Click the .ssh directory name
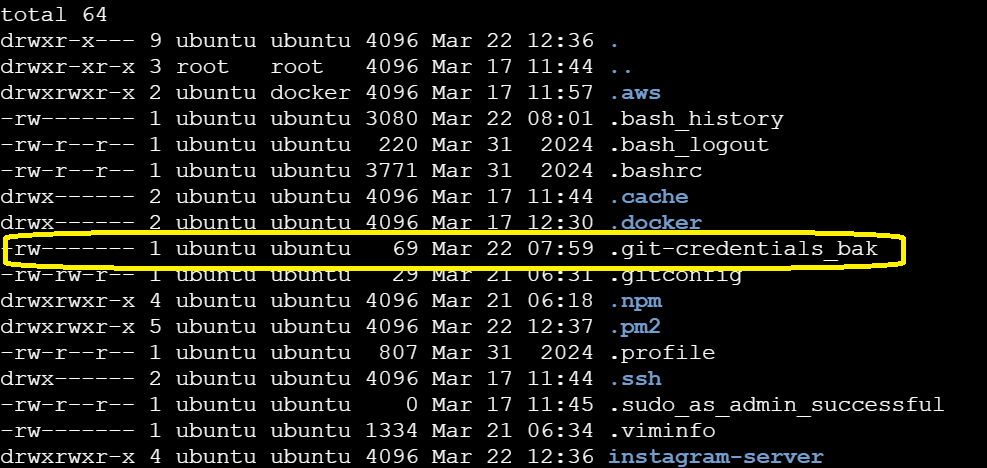This screenshot has width=987, height=468. [x=635, y=379]
